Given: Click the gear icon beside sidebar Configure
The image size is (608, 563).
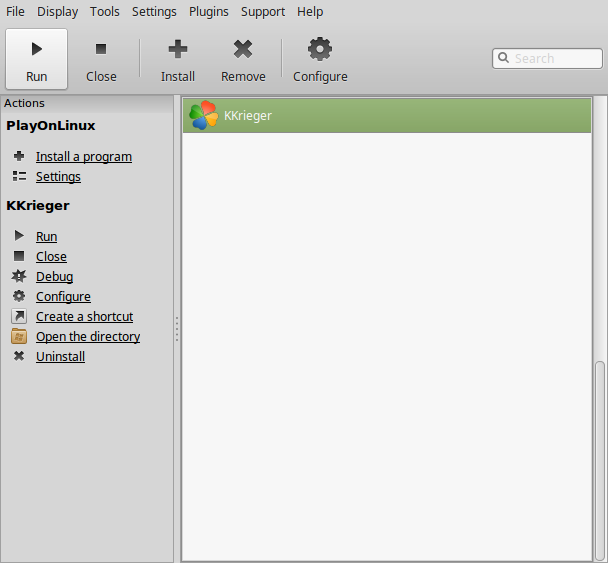Looking at the screenshot, I should click(x=19, y=296).
